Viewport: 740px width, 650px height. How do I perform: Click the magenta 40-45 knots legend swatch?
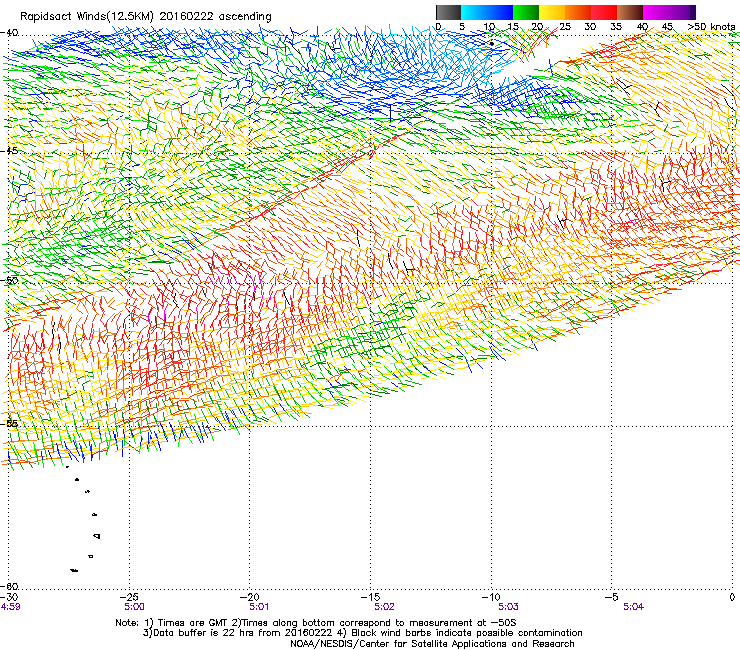pyautogui.click(x=656, y=12)
